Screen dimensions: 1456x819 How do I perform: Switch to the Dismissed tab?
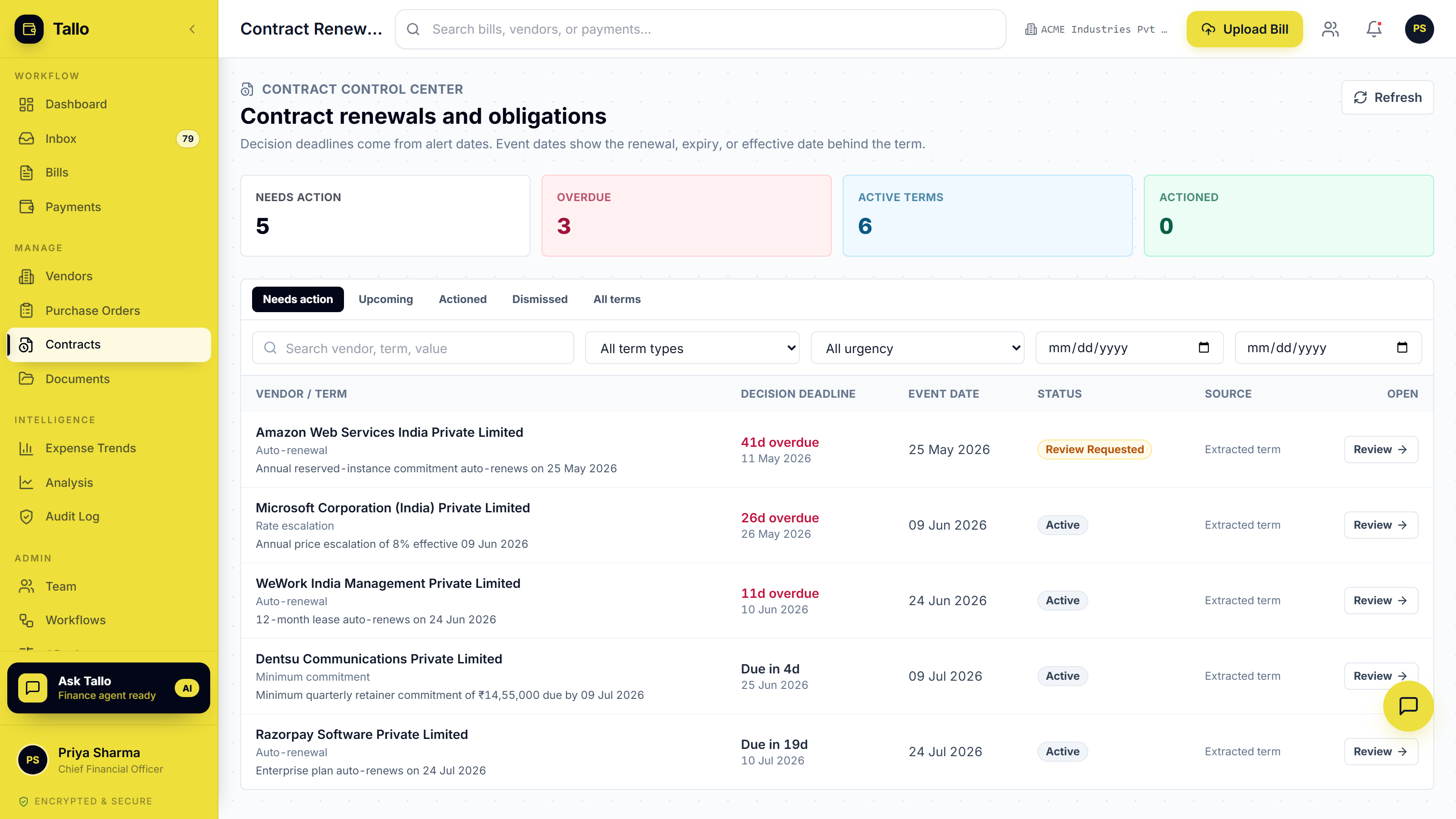[x=540, y=299]
